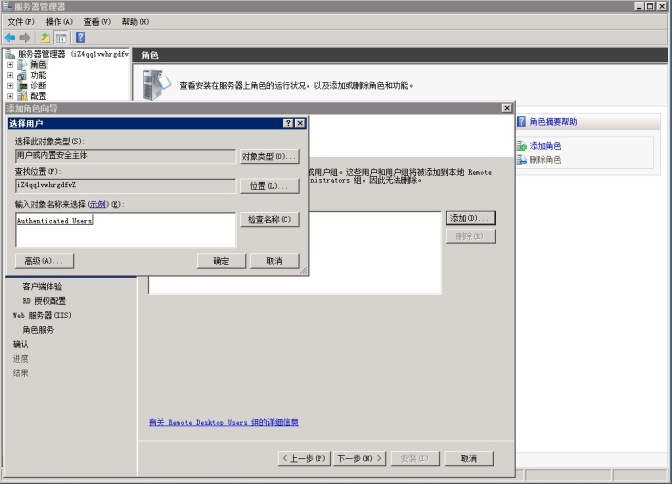Open the 帮助(H) menu
Image resolution: width=672 pixels, height=484 pixels.
click(x=135, y=22)
